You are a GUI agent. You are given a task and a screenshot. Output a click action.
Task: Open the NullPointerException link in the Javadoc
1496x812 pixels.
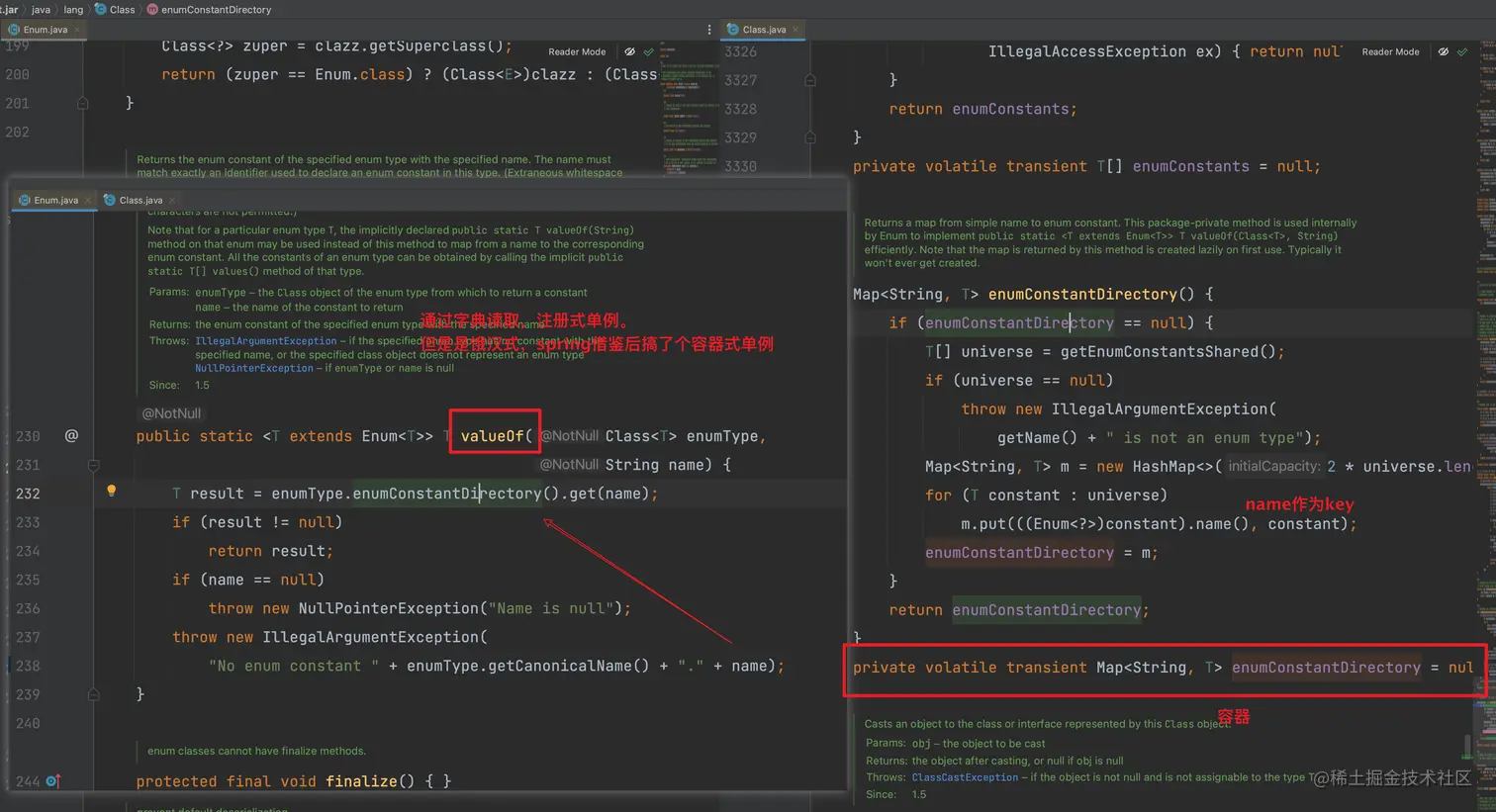coord(254,368)
